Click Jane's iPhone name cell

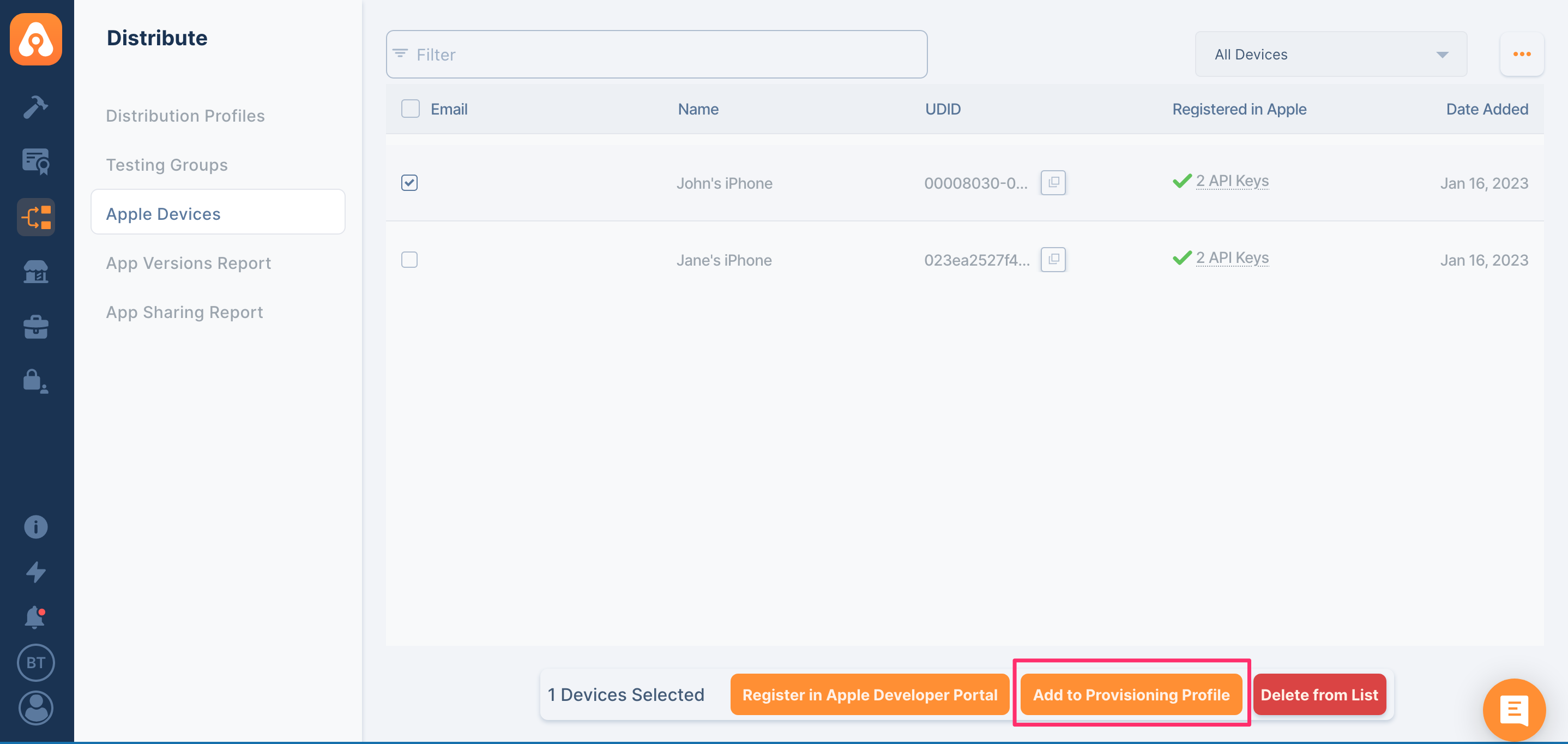(723, 260)
